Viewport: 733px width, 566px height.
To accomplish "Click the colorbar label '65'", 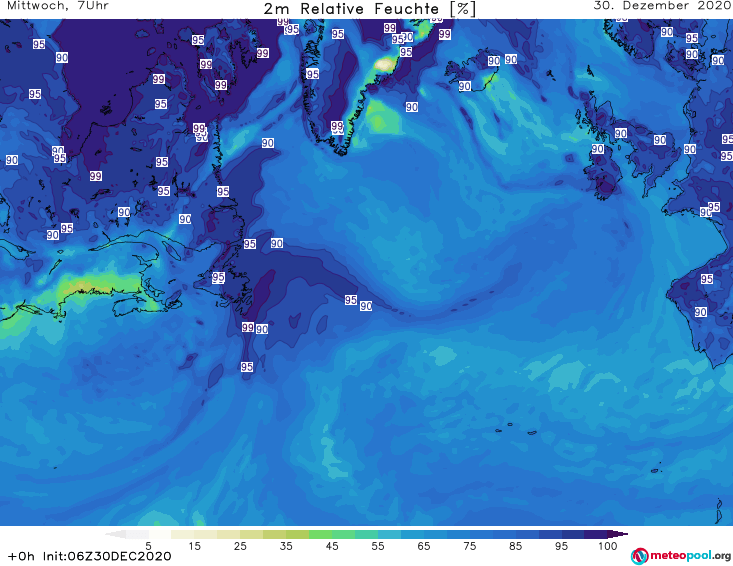I will click(x=424, y=546).
